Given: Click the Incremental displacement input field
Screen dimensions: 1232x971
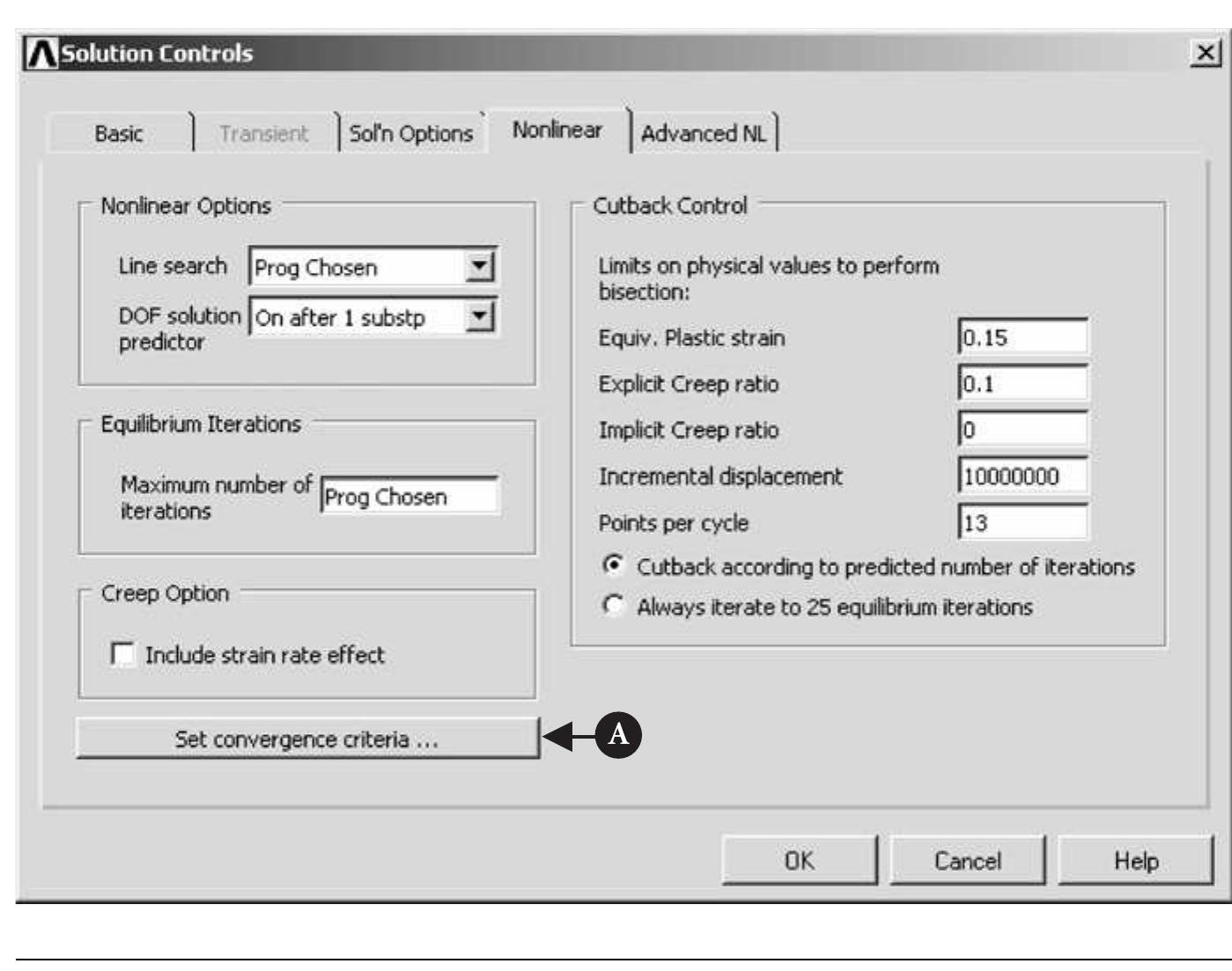Looking at the screenshot, I should (x=1022, y=477).
